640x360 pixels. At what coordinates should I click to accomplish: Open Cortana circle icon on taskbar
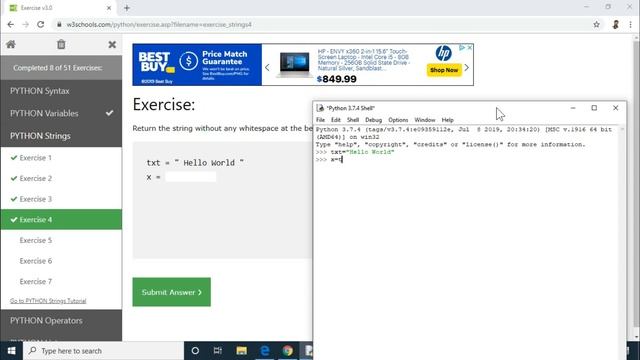(x=195, y=351)
